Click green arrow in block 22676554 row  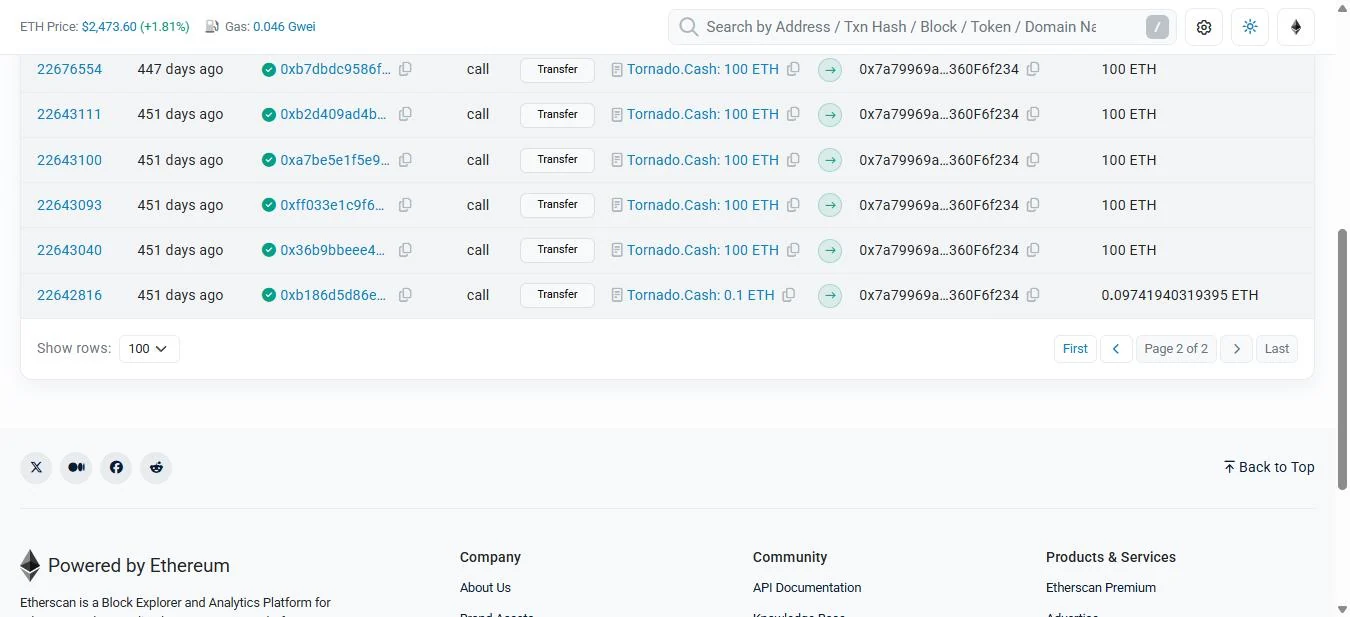(830, 70)
